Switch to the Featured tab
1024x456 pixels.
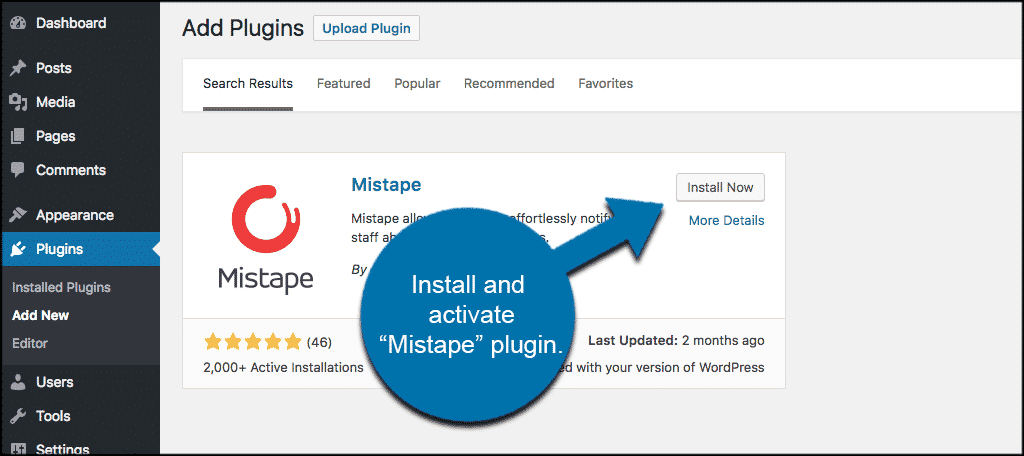343,84
